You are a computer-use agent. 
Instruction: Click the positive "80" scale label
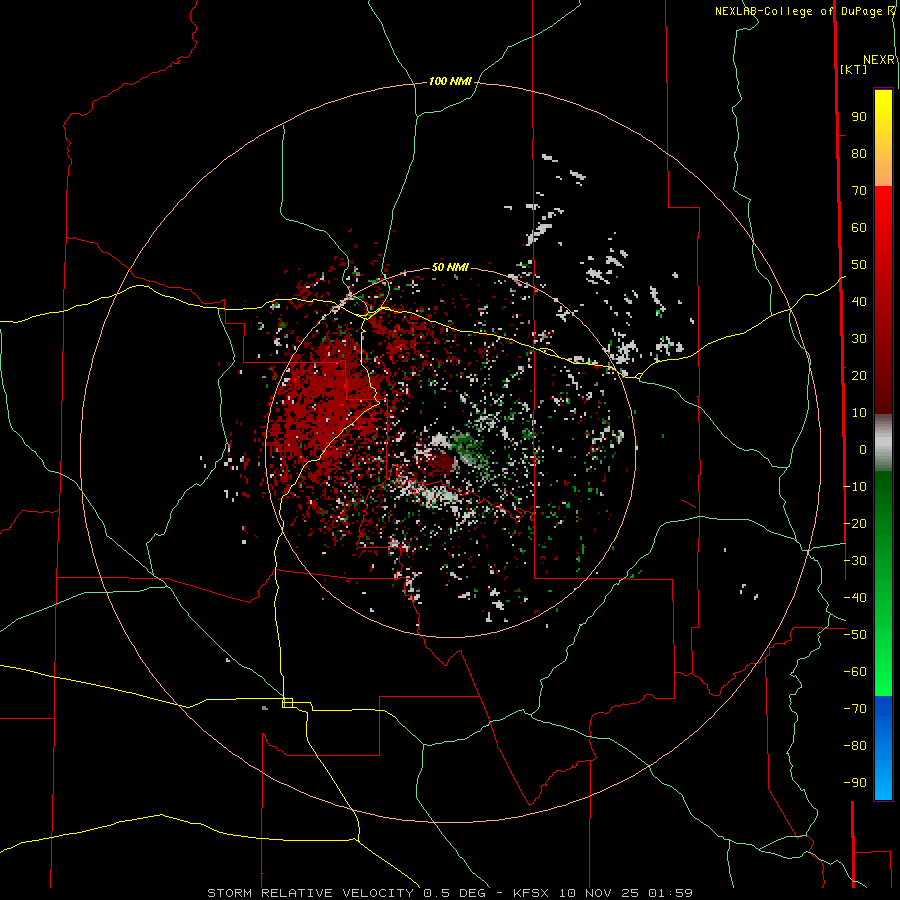tap(859, 154)
